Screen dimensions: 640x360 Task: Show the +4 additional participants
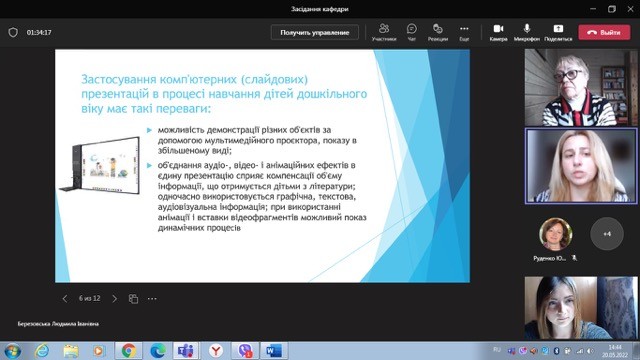pos(607,234)
